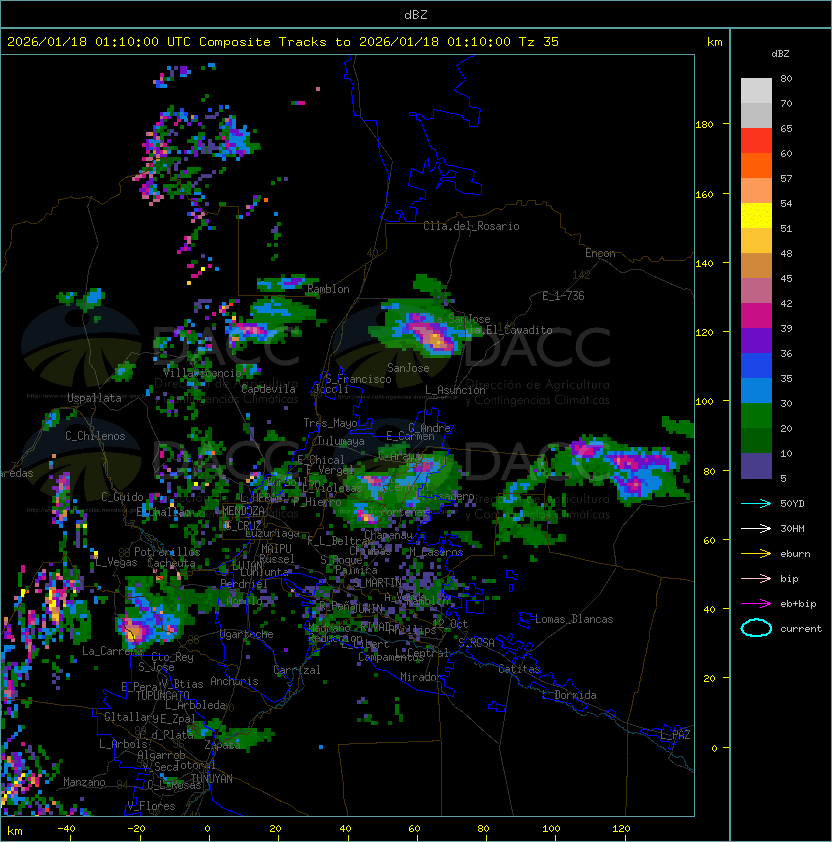832x842 pixels.
Task: Click the 'Ramblon' map label
Action: tap(328, 289)
